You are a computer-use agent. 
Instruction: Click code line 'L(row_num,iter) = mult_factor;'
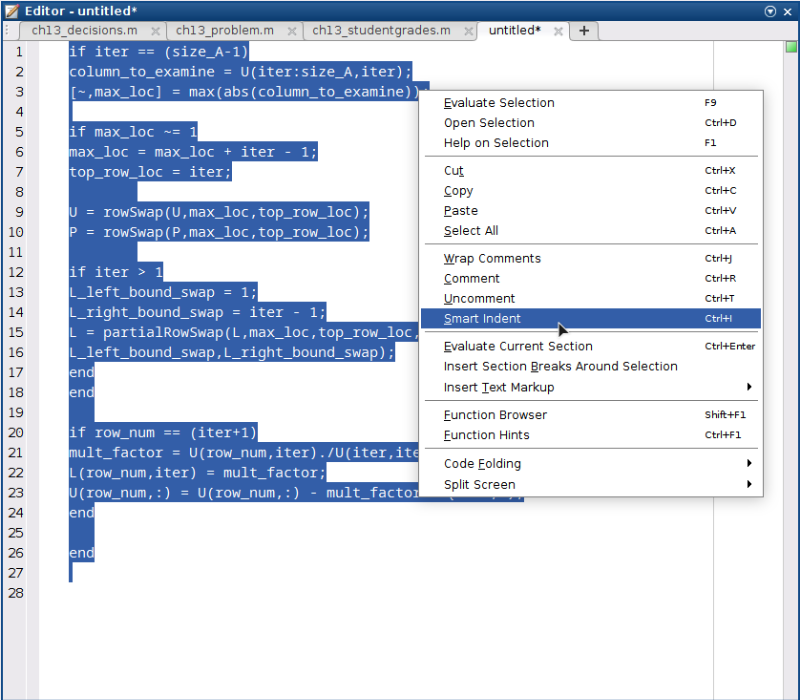click(197, 473)
